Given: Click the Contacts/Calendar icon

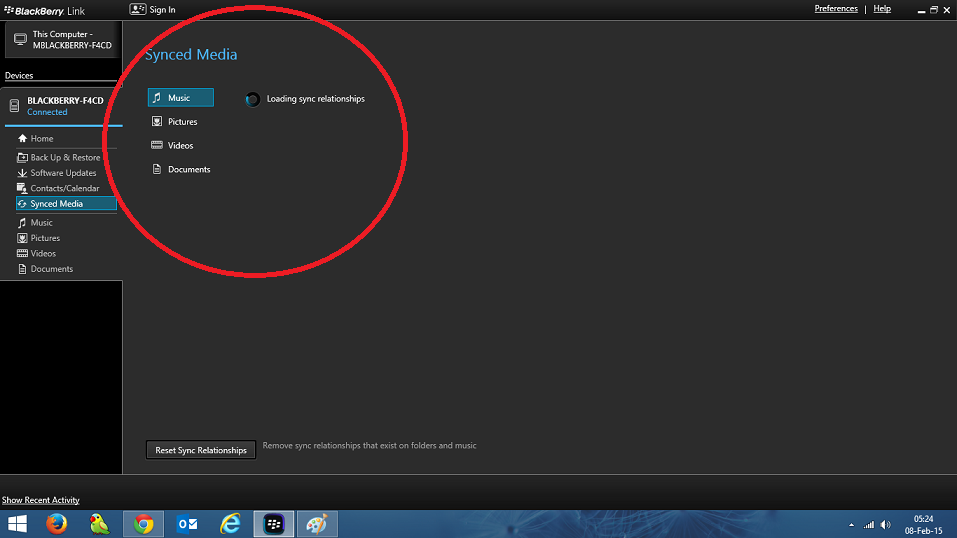Looking at the screenshot, I should (22, 188).
